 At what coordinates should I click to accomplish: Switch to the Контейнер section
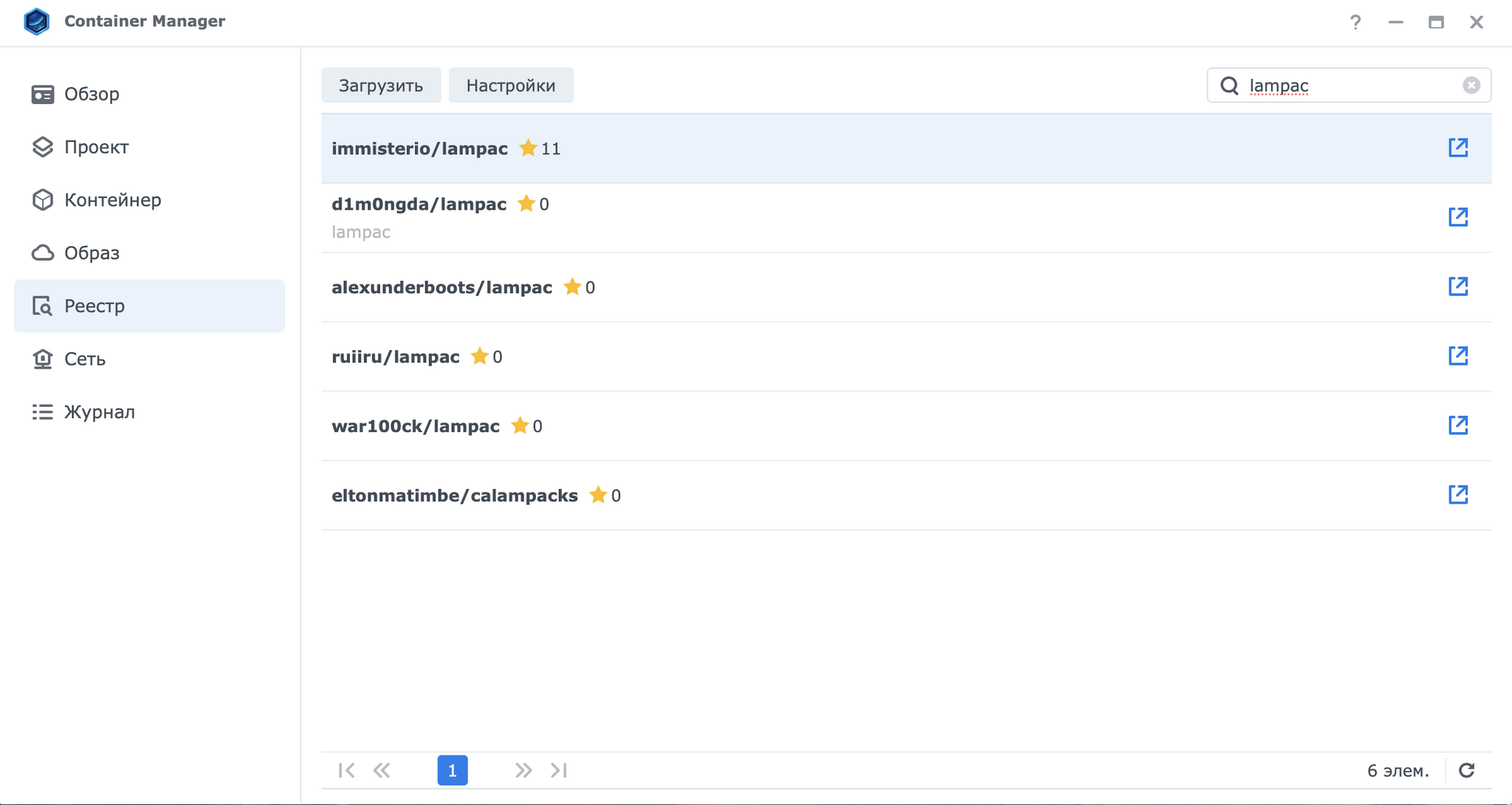point(112,200)
